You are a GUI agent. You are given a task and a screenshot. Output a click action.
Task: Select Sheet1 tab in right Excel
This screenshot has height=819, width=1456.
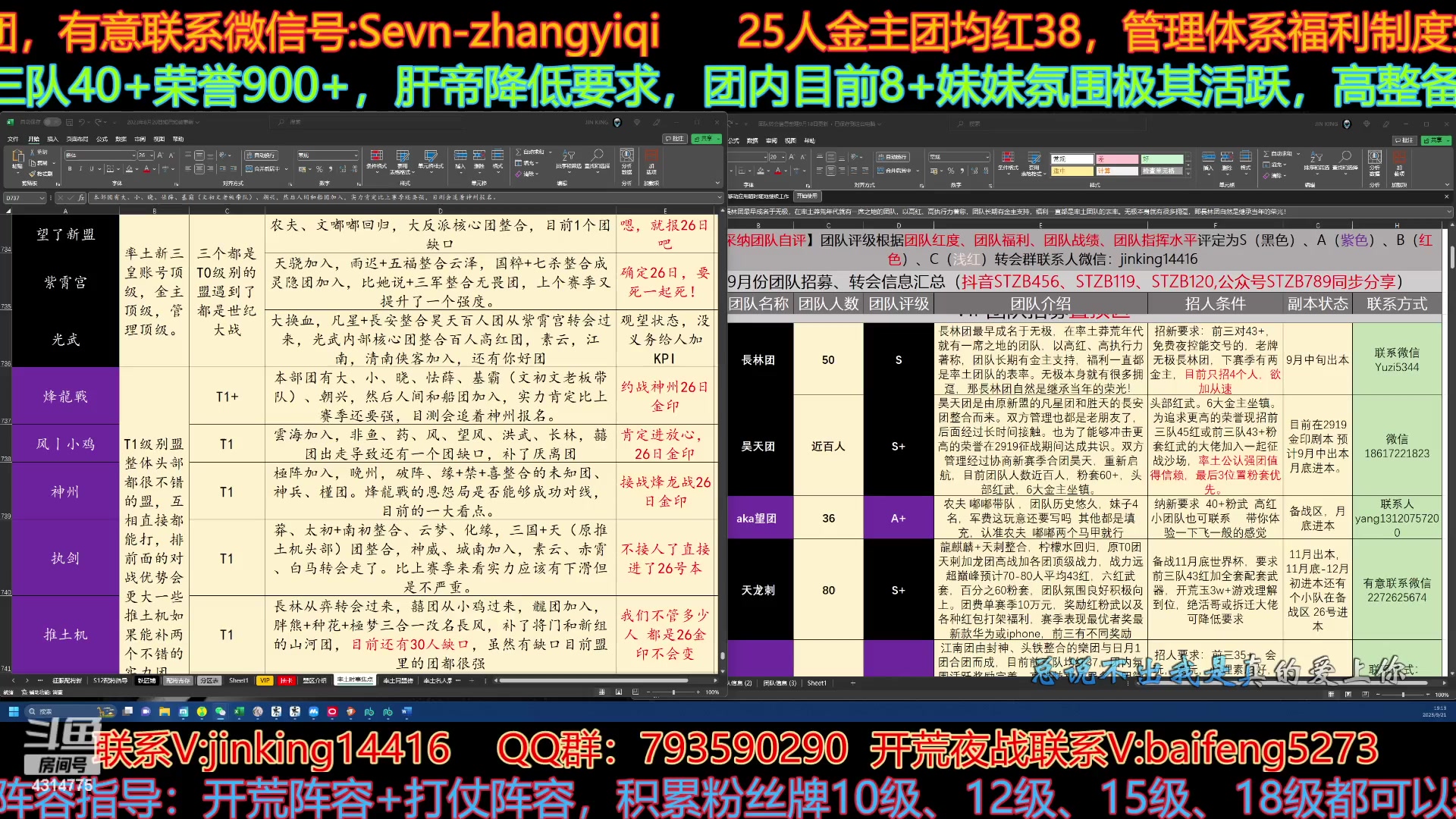817,682
